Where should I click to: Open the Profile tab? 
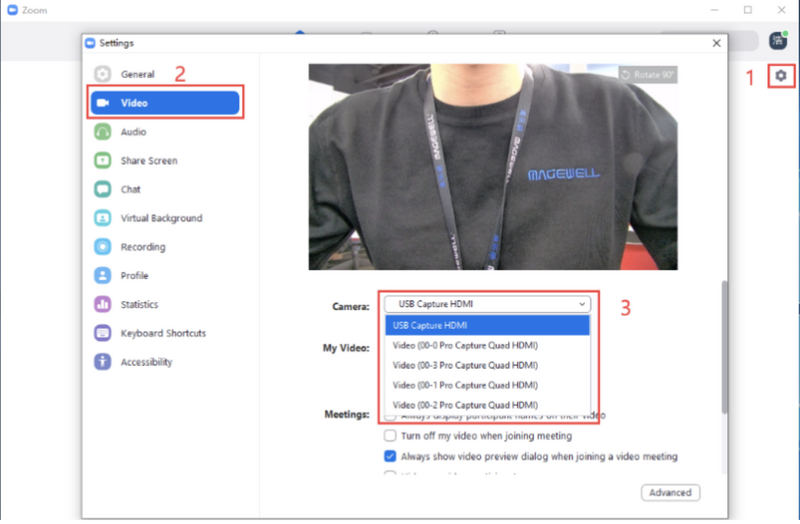[165, 276]
